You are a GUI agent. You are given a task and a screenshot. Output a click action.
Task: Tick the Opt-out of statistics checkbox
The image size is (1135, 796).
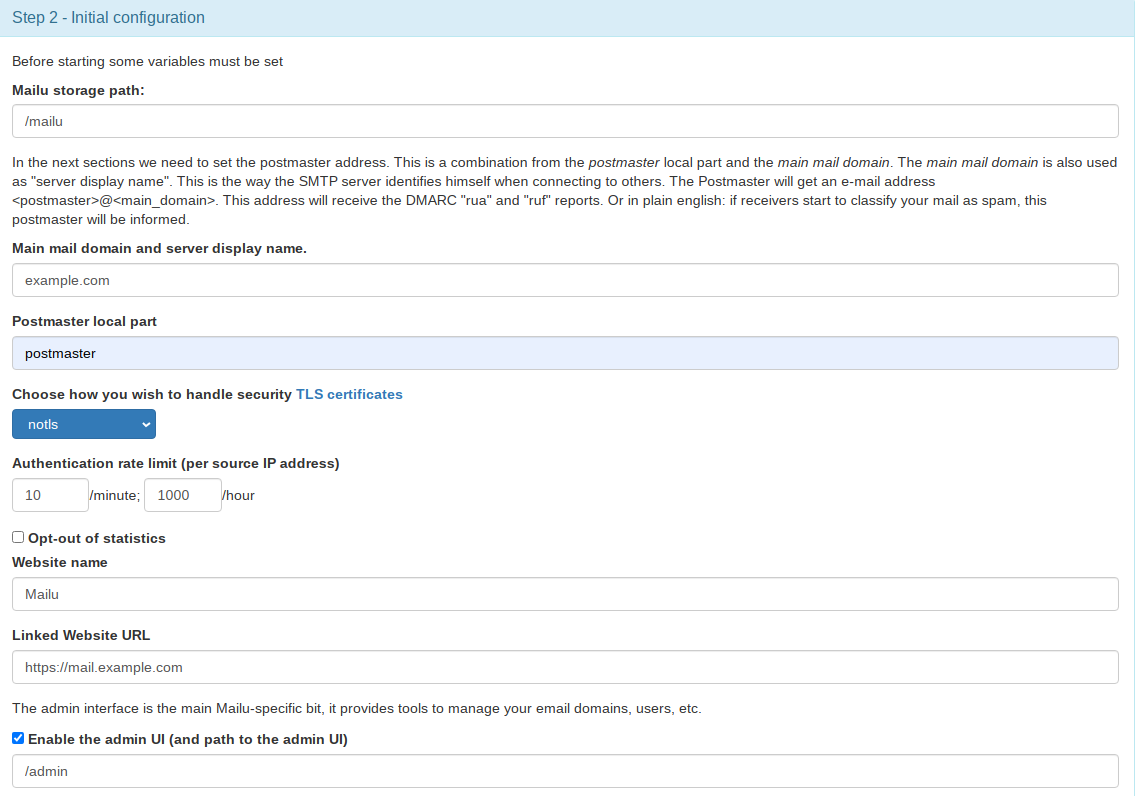pos(18,537)
